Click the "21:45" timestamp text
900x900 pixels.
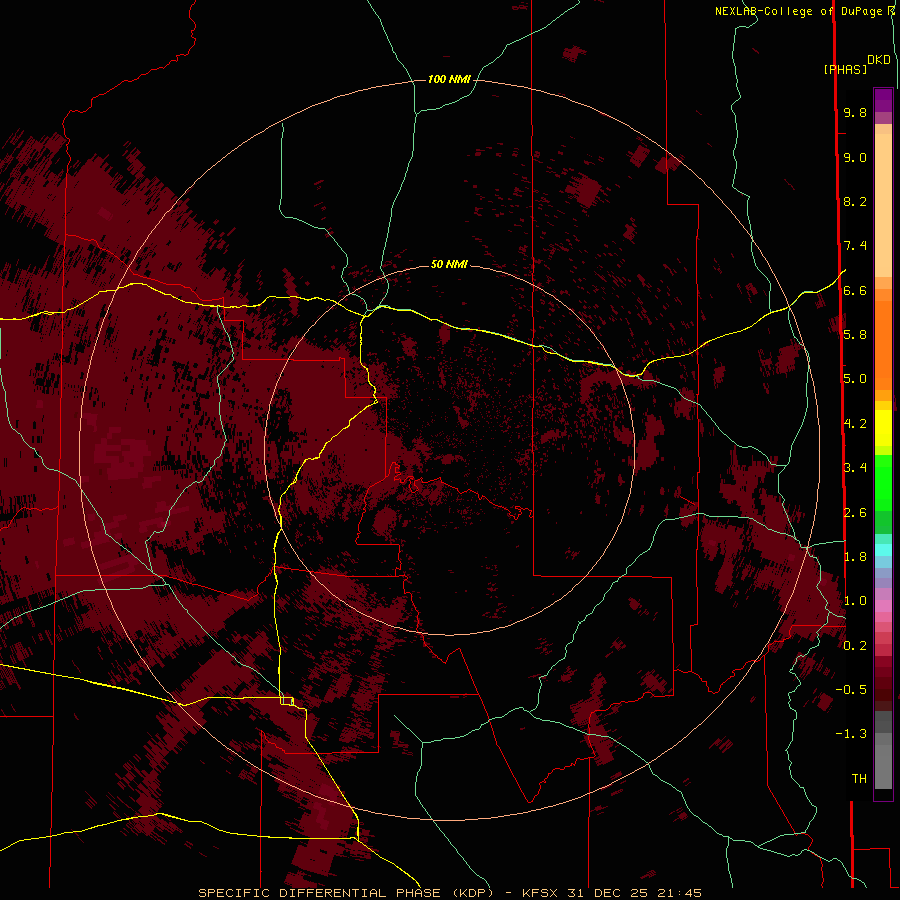(x=682, y=893)
